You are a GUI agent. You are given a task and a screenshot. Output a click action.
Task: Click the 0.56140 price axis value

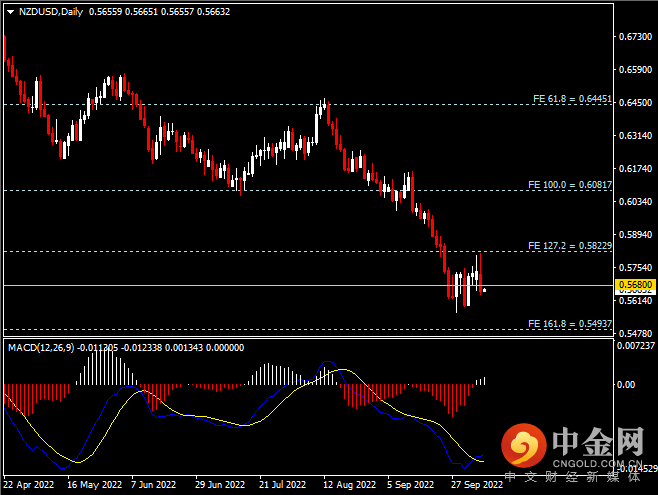635,300
